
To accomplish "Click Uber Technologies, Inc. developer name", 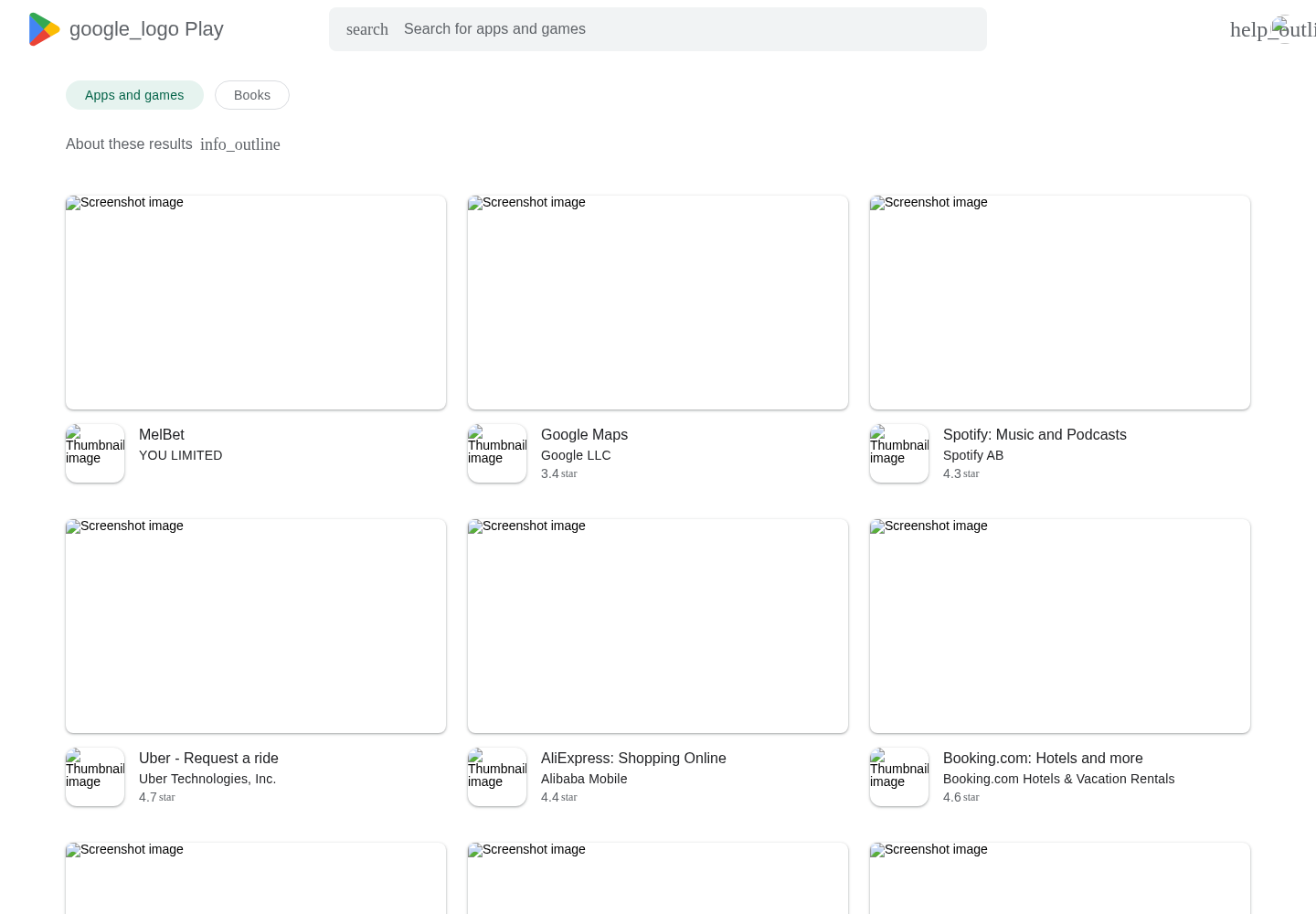I will coord(207,779).
